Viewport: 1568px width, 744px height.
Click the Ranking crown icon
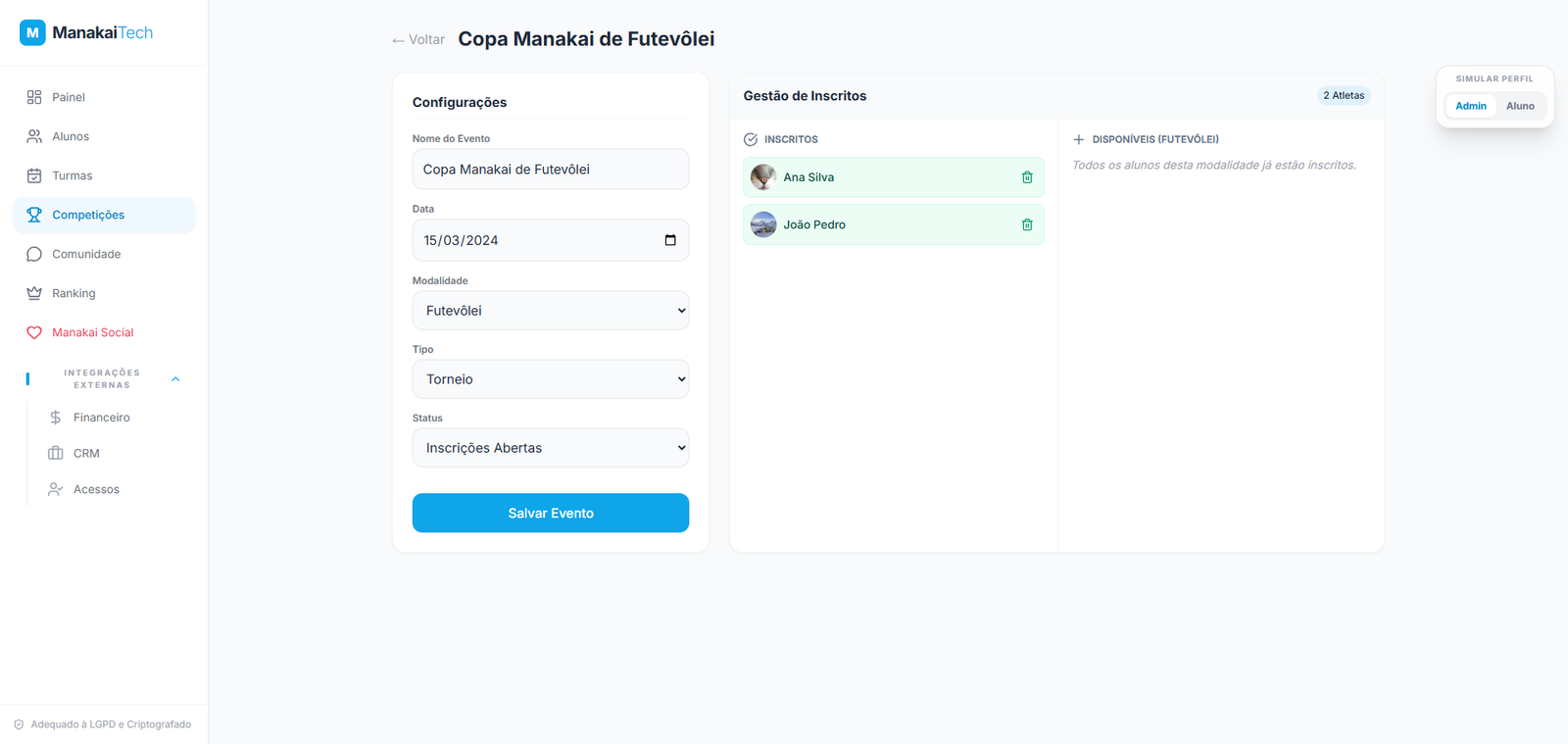coord(34,293)
